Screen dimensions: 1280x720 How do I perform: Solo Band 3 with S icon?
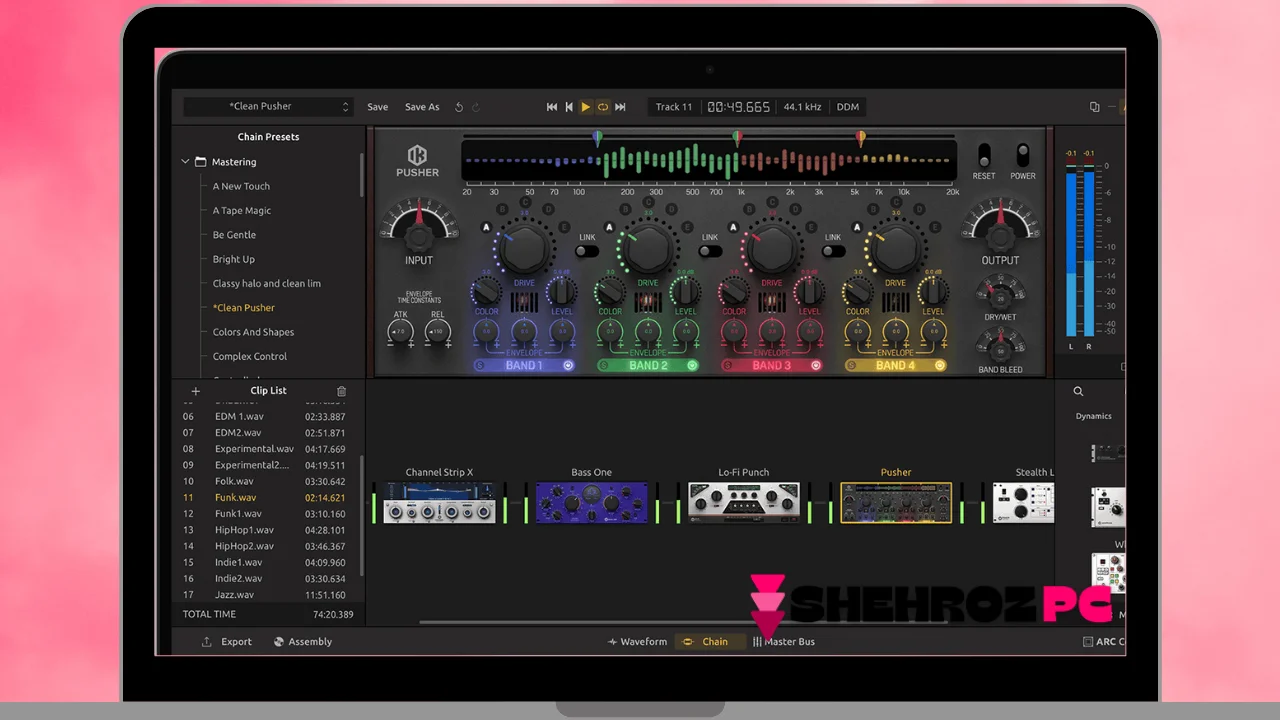click(727, 366)
